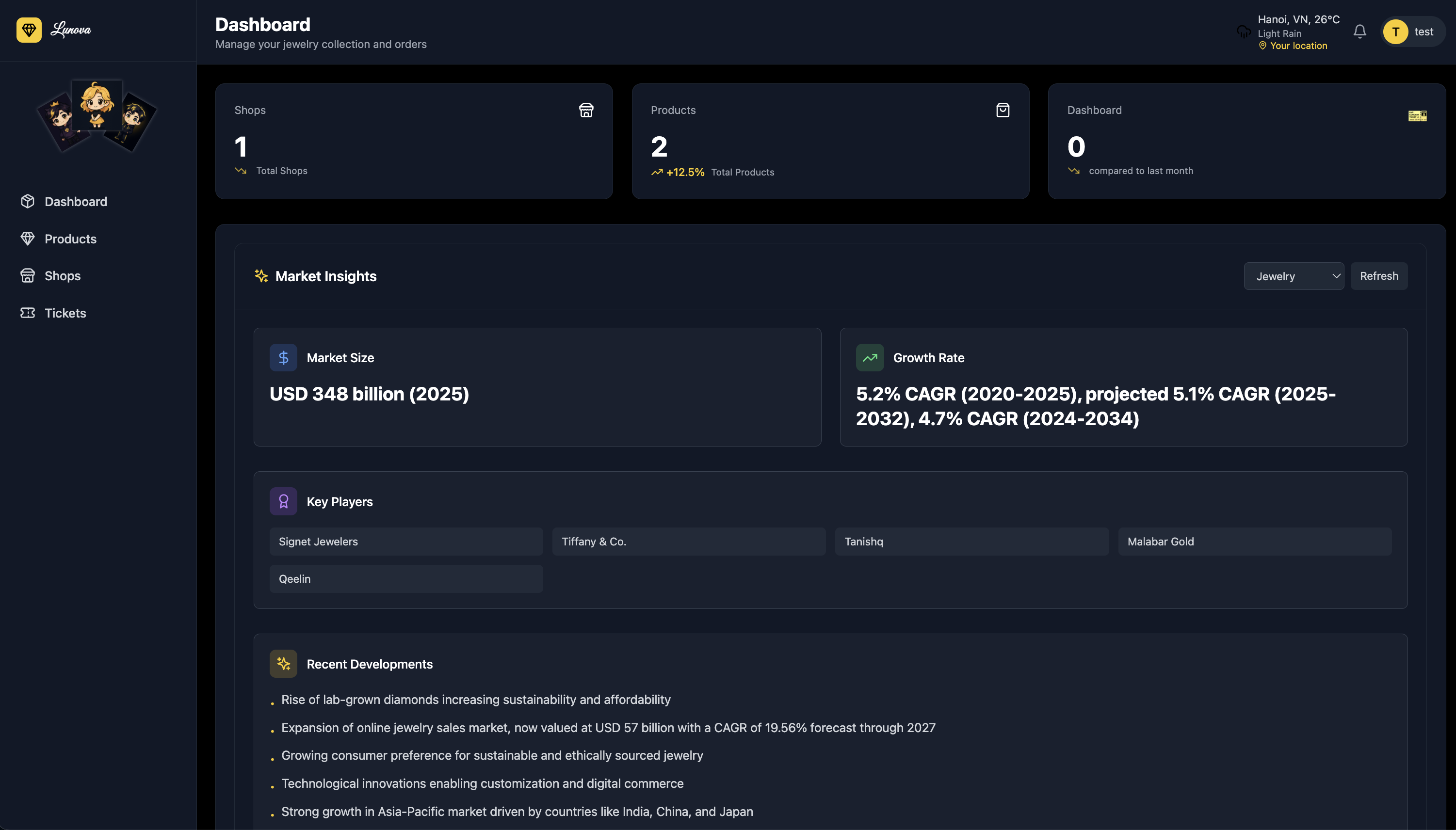Click the Your location link
Screen dimensions: 1456x830
[x=1298, y=46]
